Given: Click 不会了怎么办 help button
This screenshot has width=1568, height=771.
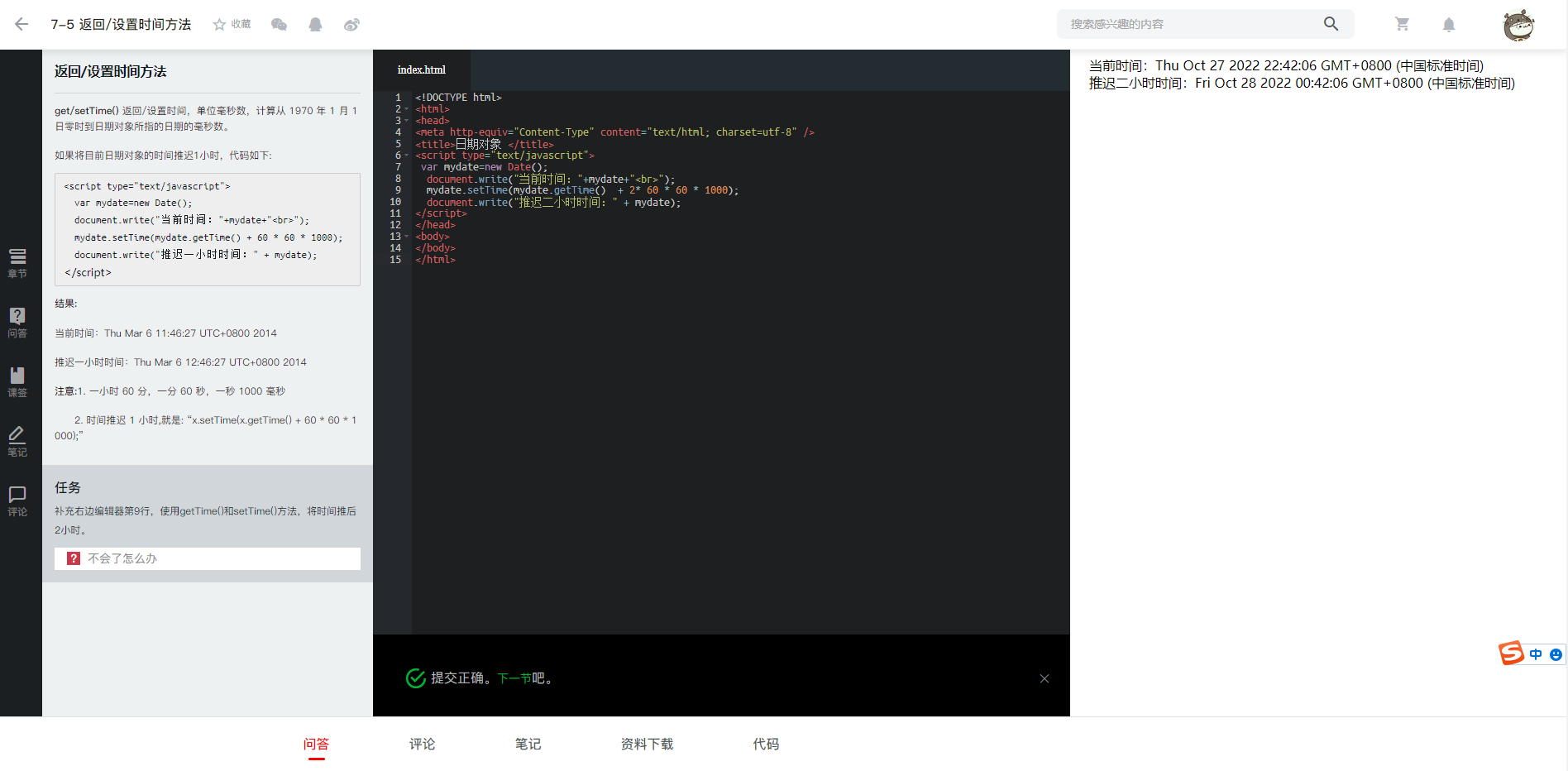Looking at the screenshot, I should [208, 558].
